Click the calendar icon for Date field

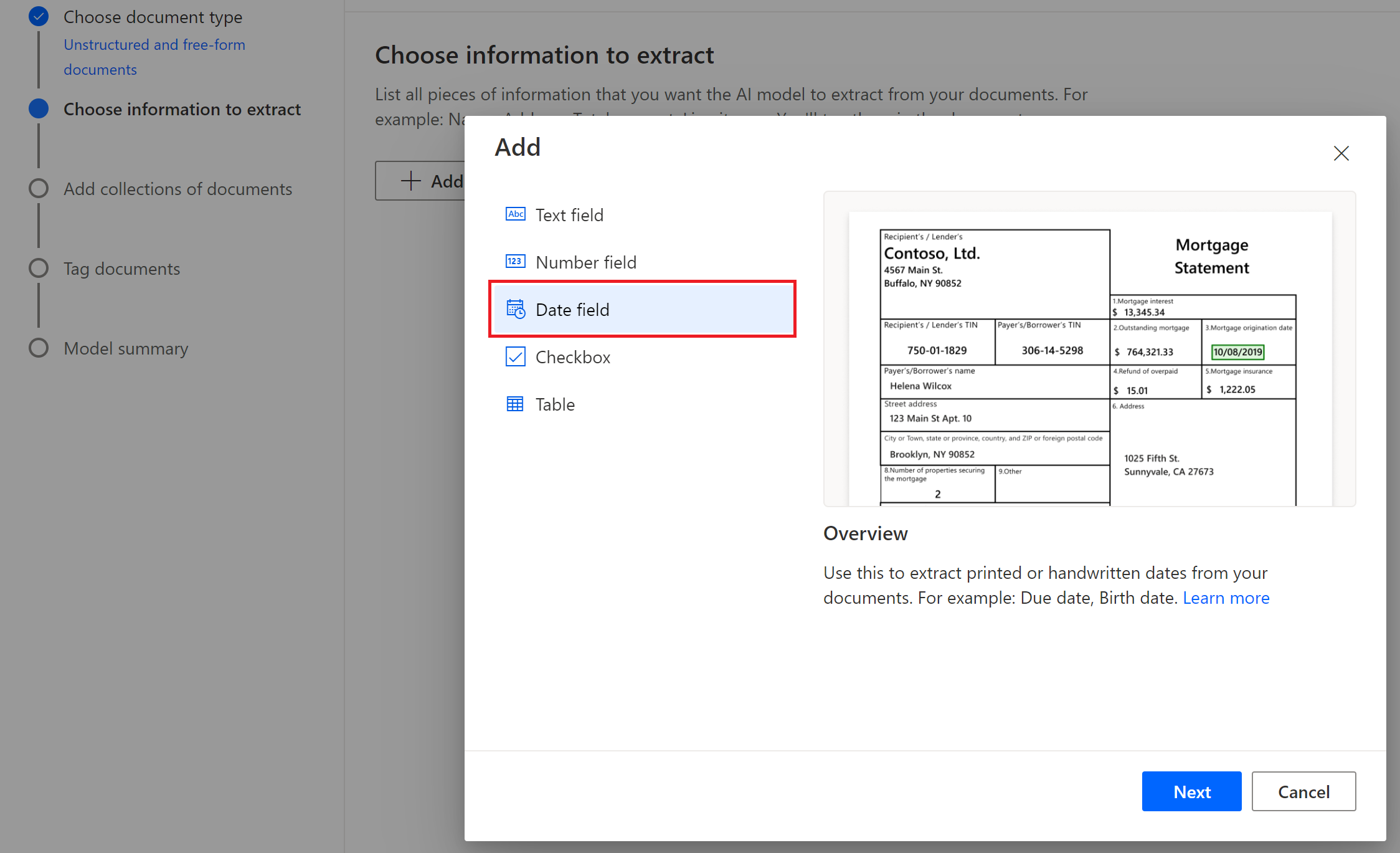click(x=515, y=310)
